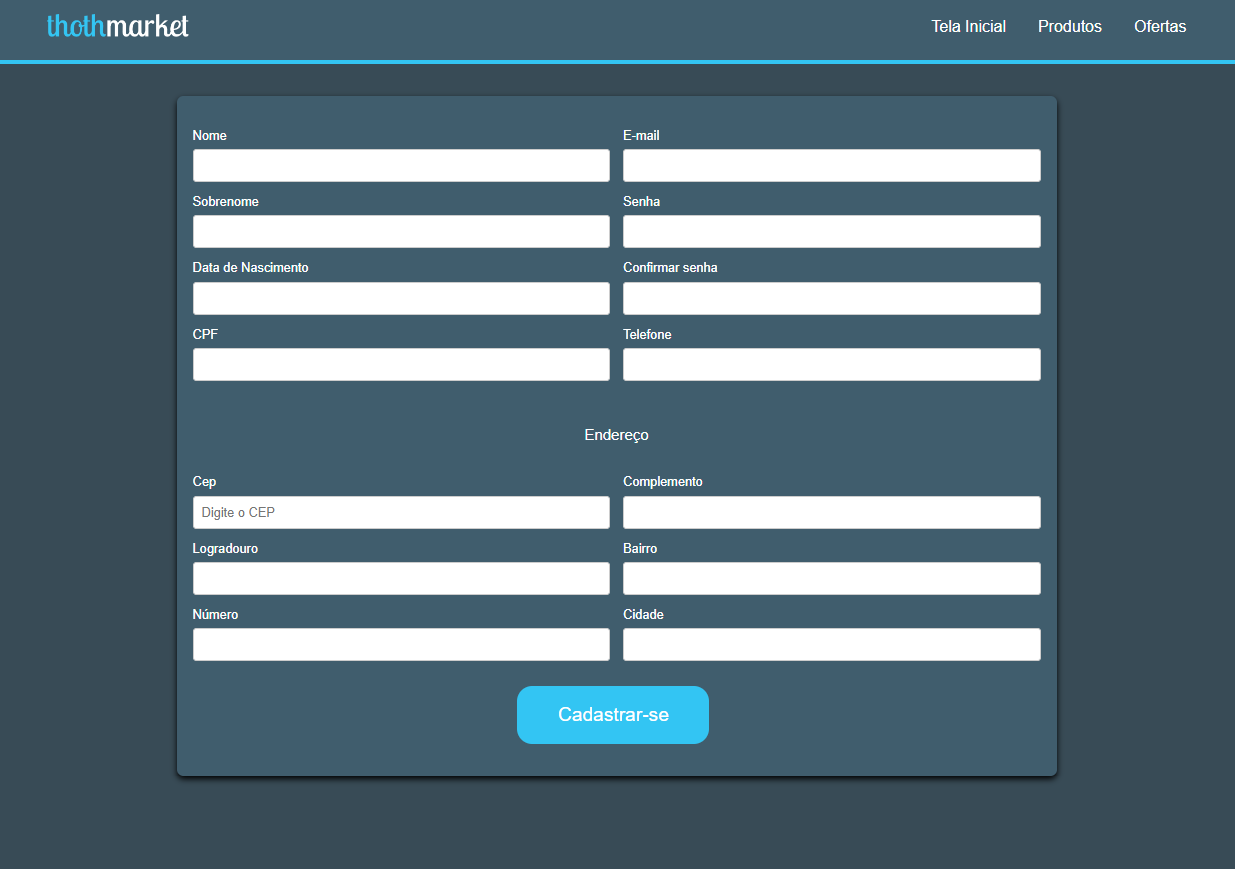
Task: Click the thothmarket logo
Action: (118, 27)
